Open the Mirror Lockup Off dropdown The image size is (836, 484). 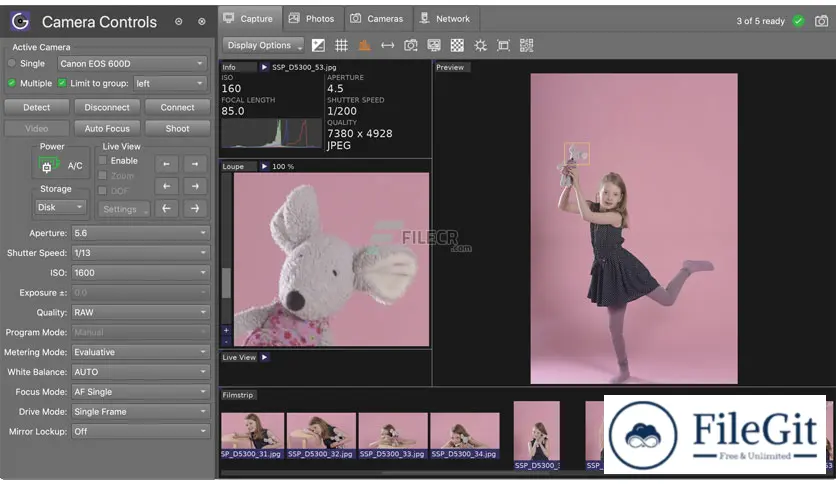[x=141, y=431]
